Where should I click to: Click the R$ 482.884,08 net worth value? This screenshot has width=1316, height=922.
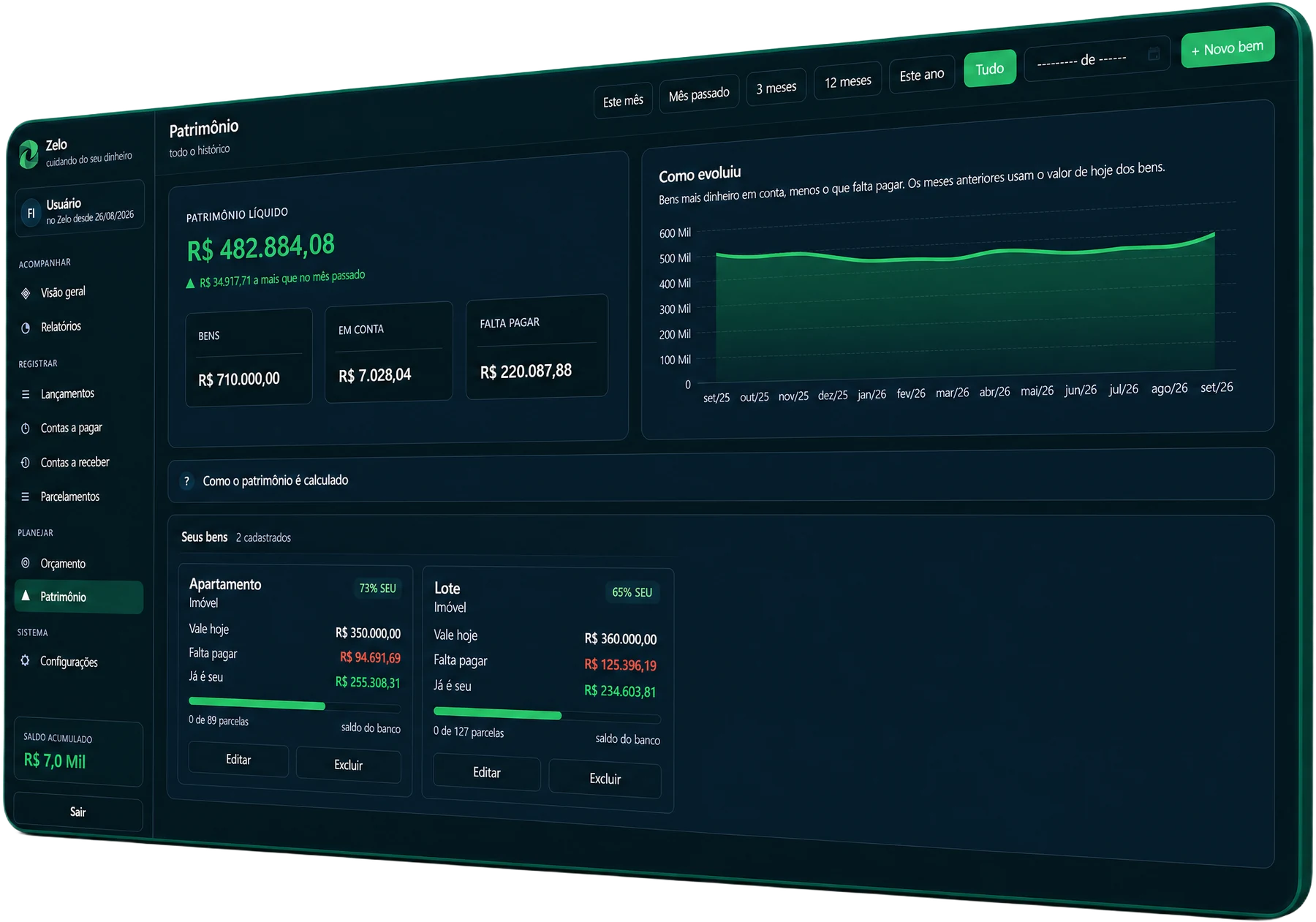[x=261, y=247]
